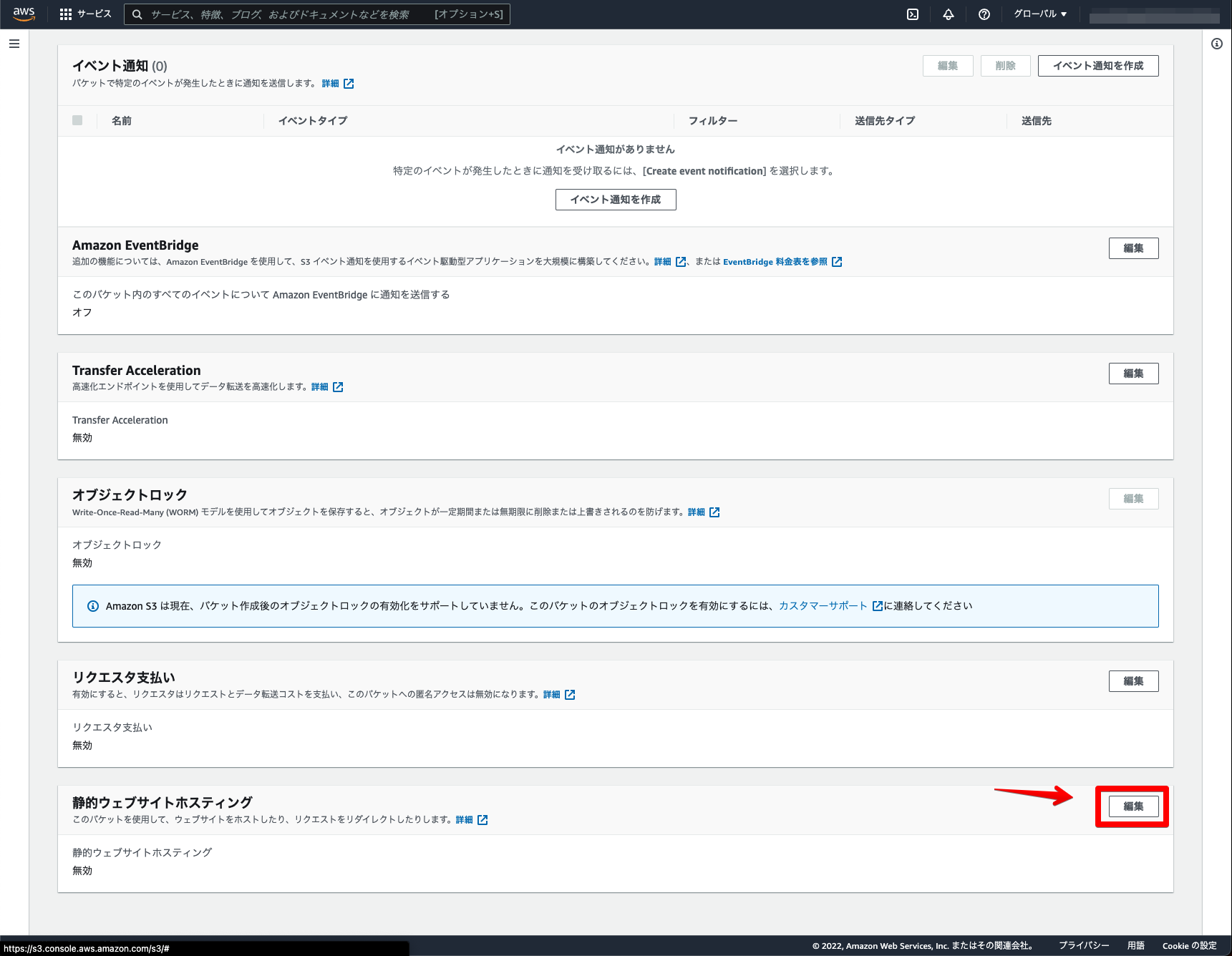Open 詳細 link under イベント通知
This screenshot has height=956, width=1232.
coord(330,84)
